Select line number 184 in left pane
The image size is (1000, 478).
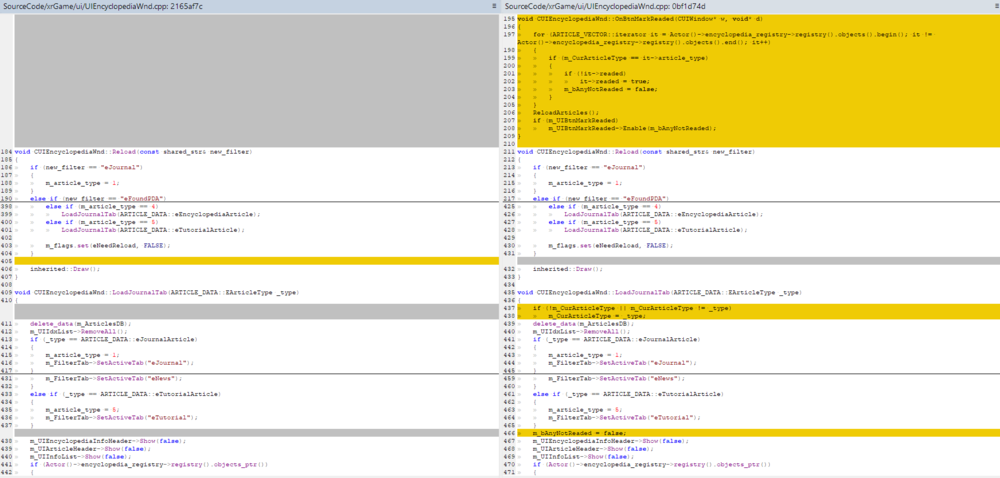click(7, 151)
